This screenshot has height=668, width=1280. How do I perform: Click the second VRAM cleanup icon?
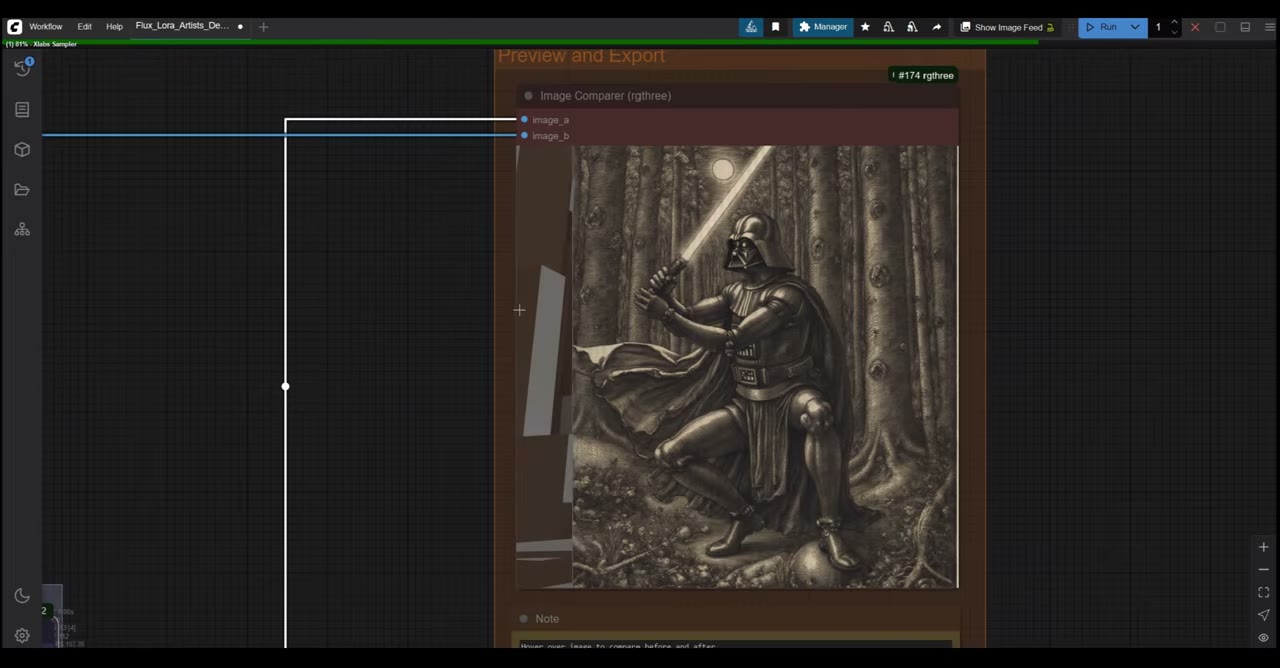tap(912, 27)
